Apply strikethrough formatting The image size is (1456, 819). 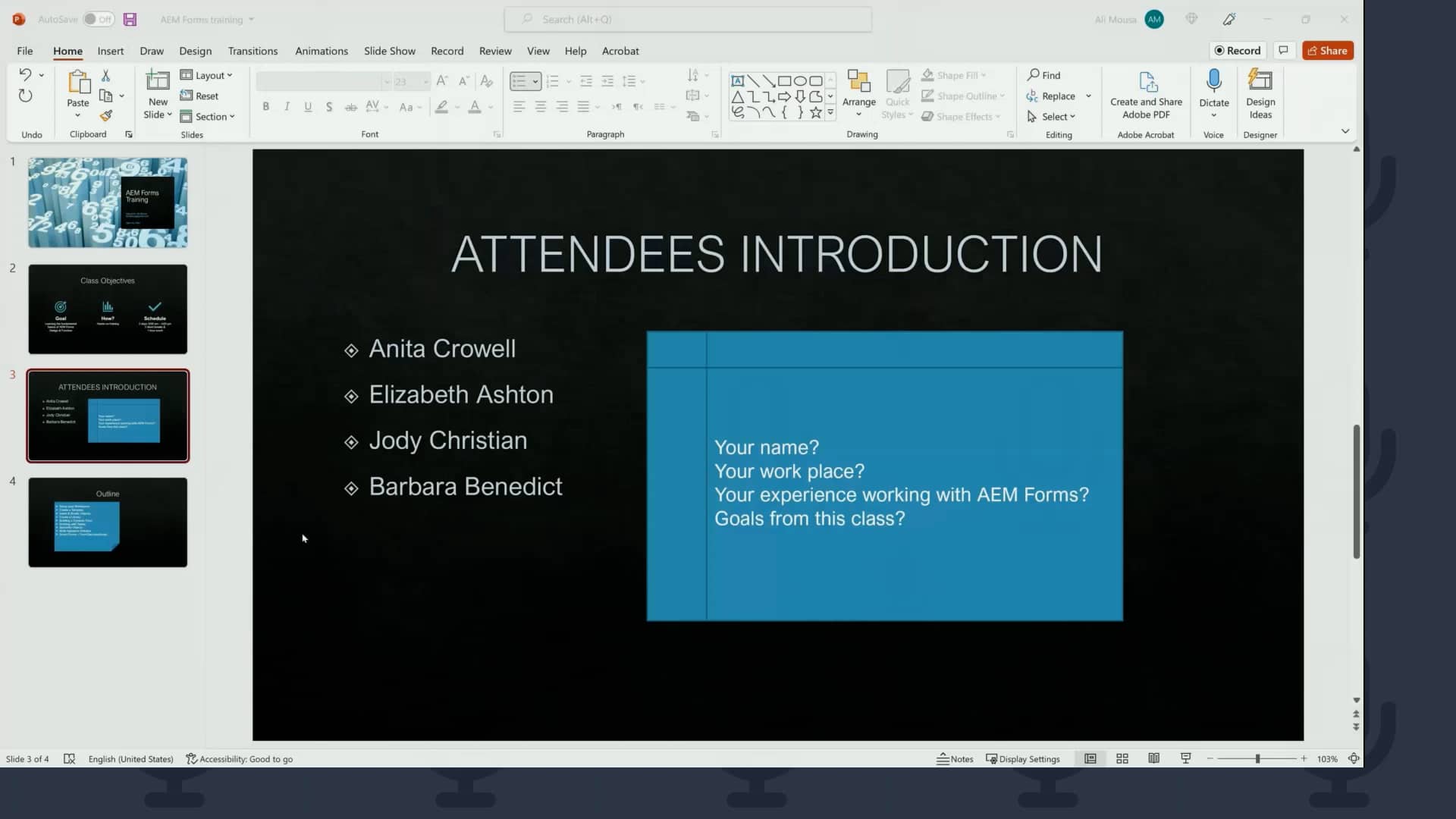pyautogui.click(x=350, y=107)
